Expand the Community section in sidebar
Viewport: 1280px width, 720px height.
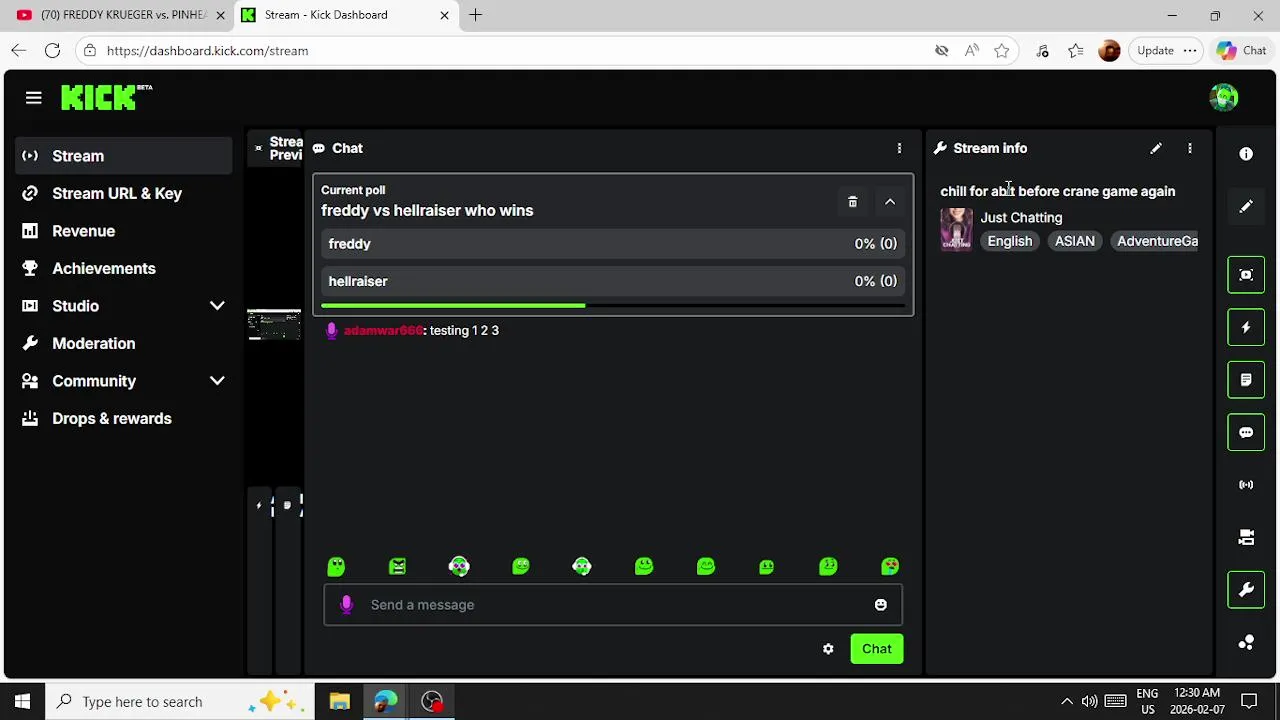[x=217, y=381]
